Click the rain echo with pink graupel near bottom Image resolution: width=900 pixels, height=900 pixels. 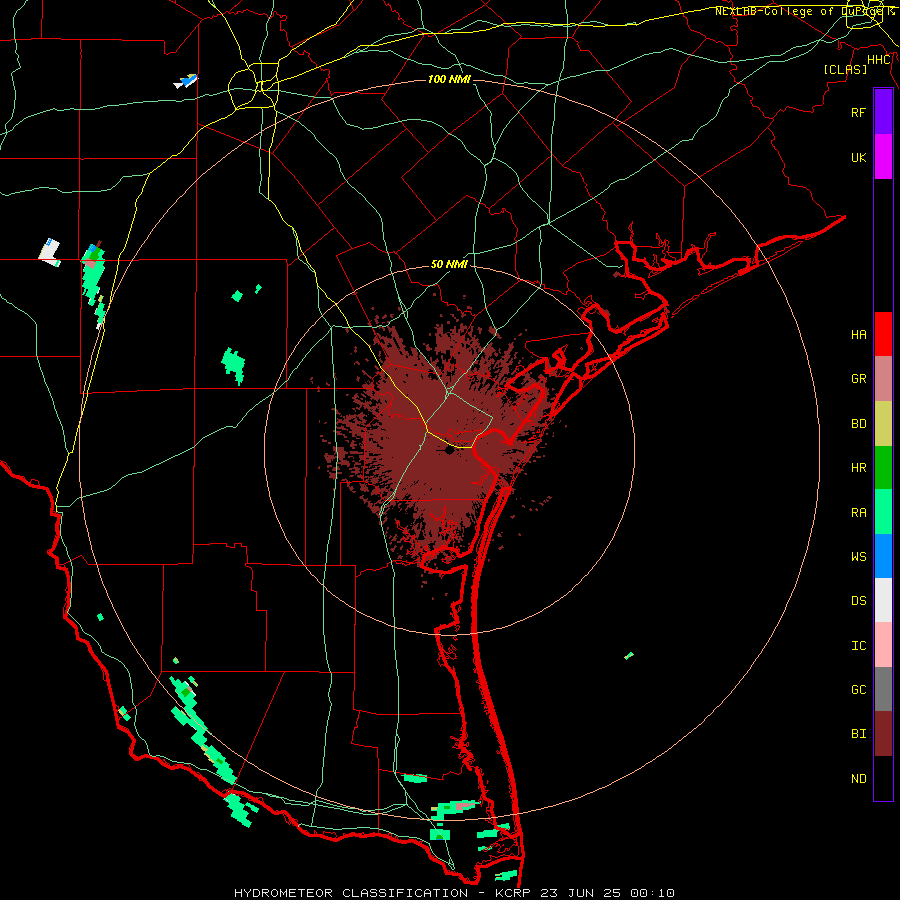(x=454, y=809)
